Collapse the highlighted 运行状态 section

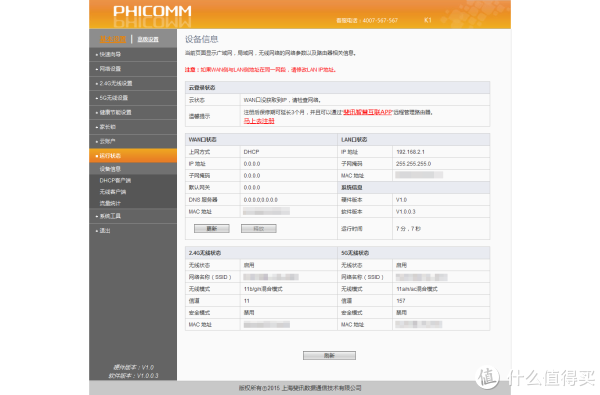point(133,156)
